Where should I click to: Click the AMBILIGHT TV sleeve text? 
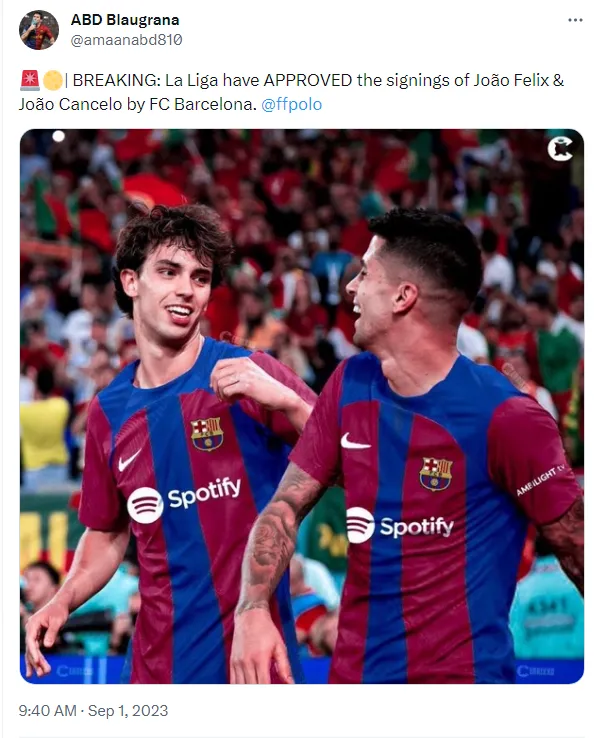coord(540,480)
